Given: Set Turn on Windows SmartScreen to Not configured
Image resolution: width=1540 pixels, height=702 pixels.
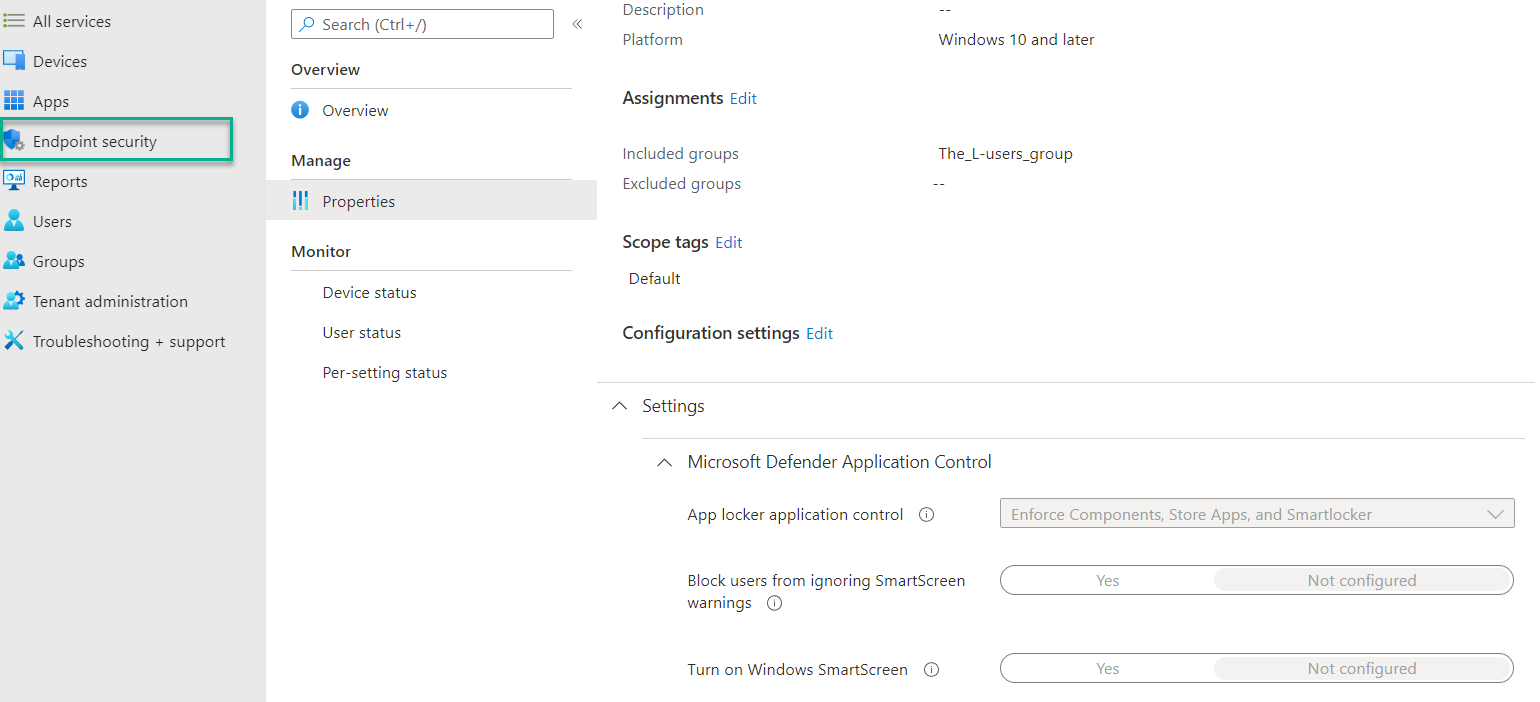Looking at the screenshot, I should click(1362, 668).
